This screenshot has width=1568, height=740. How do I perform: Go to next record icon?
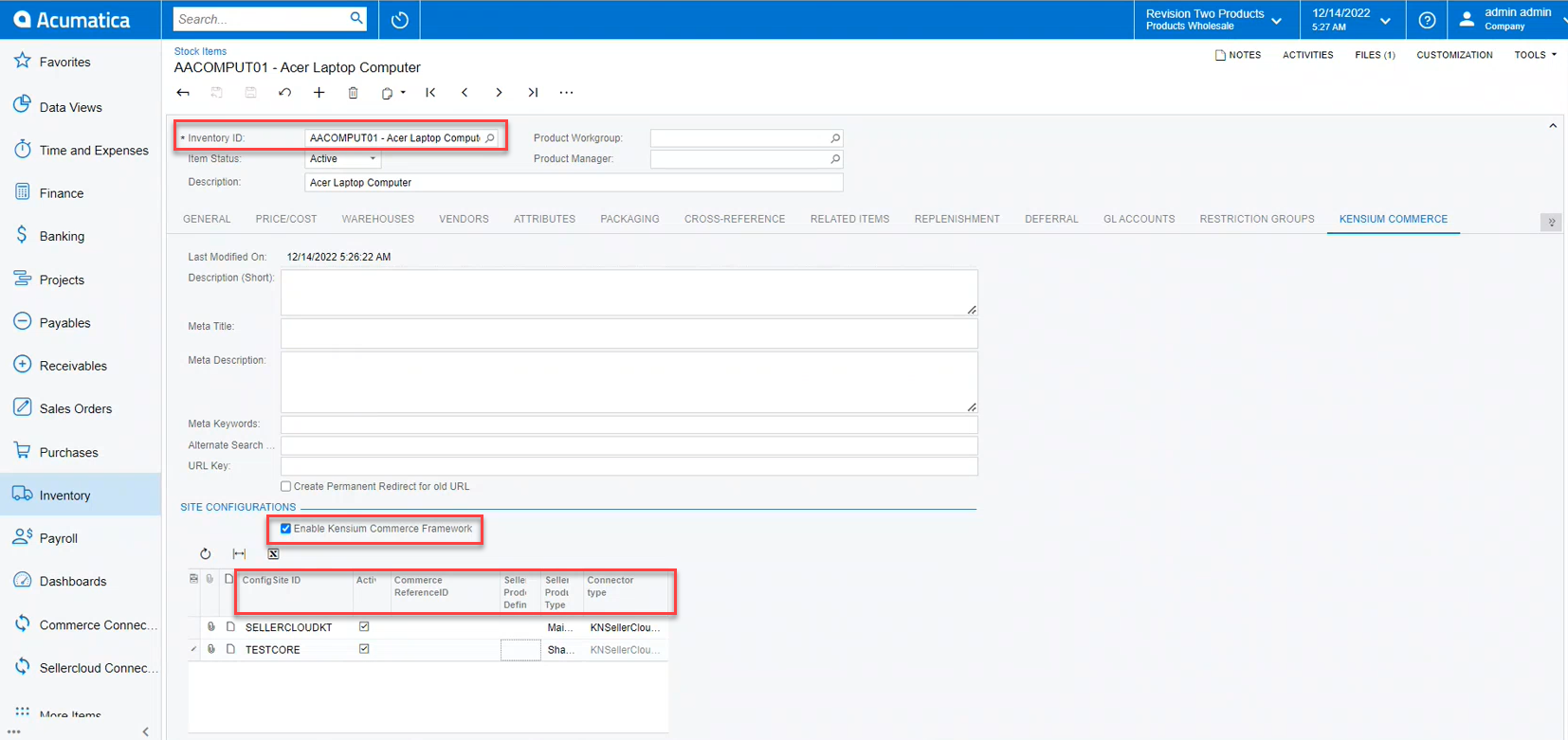[x=499, y=93]
